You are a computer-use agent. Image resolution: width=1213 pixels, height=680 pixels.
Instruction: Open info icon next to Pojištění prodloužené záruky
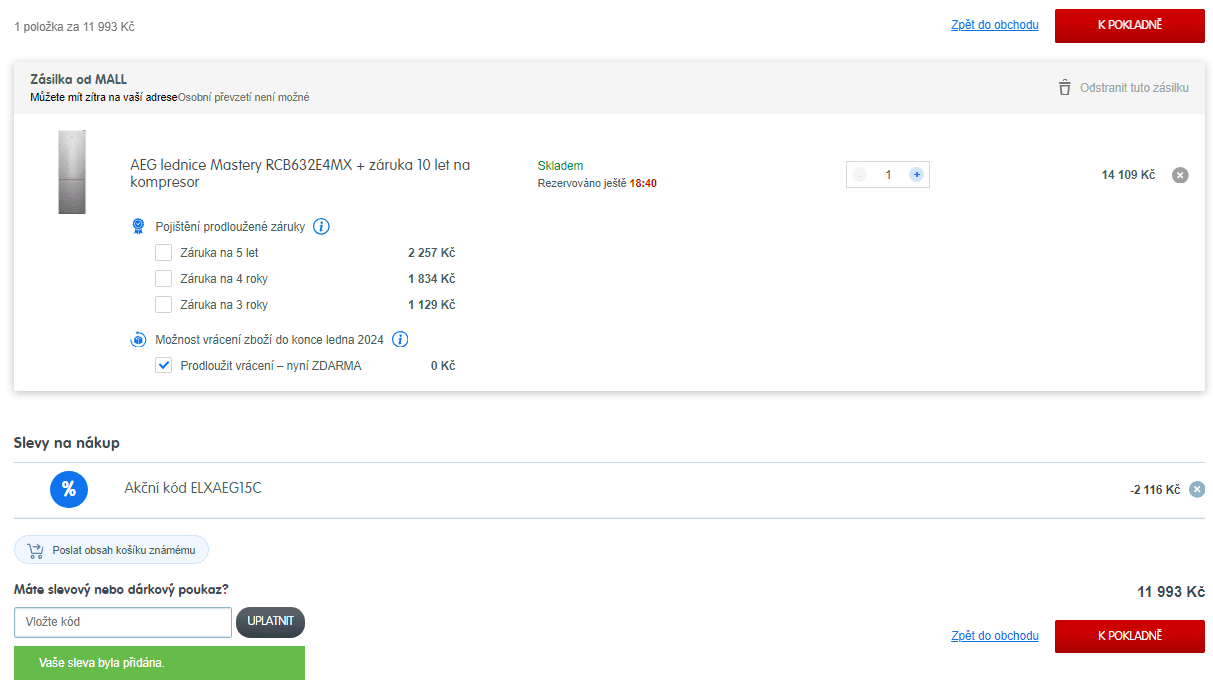click(x=321, y=227)
